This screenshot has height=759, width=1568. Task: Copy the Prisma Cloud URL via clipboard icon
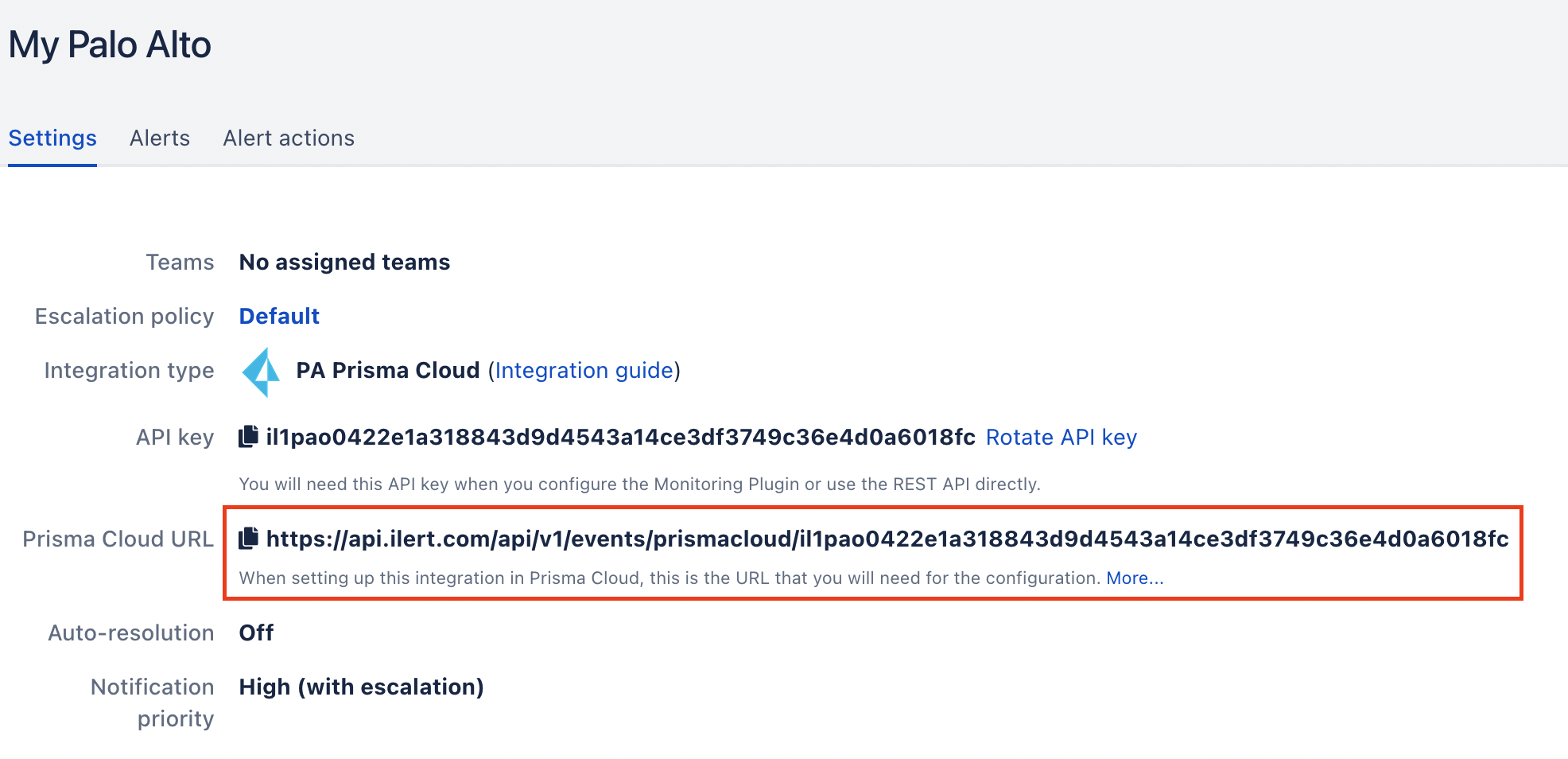[248, 539]
